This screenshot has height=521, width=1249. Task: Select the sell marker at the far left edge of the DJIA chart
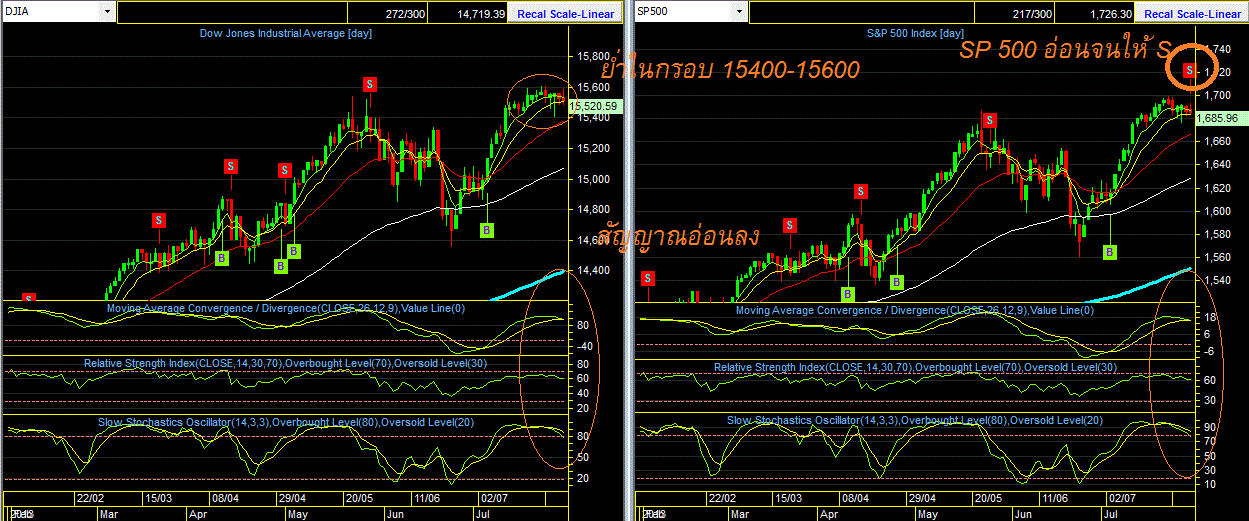(x=28, y=298)
